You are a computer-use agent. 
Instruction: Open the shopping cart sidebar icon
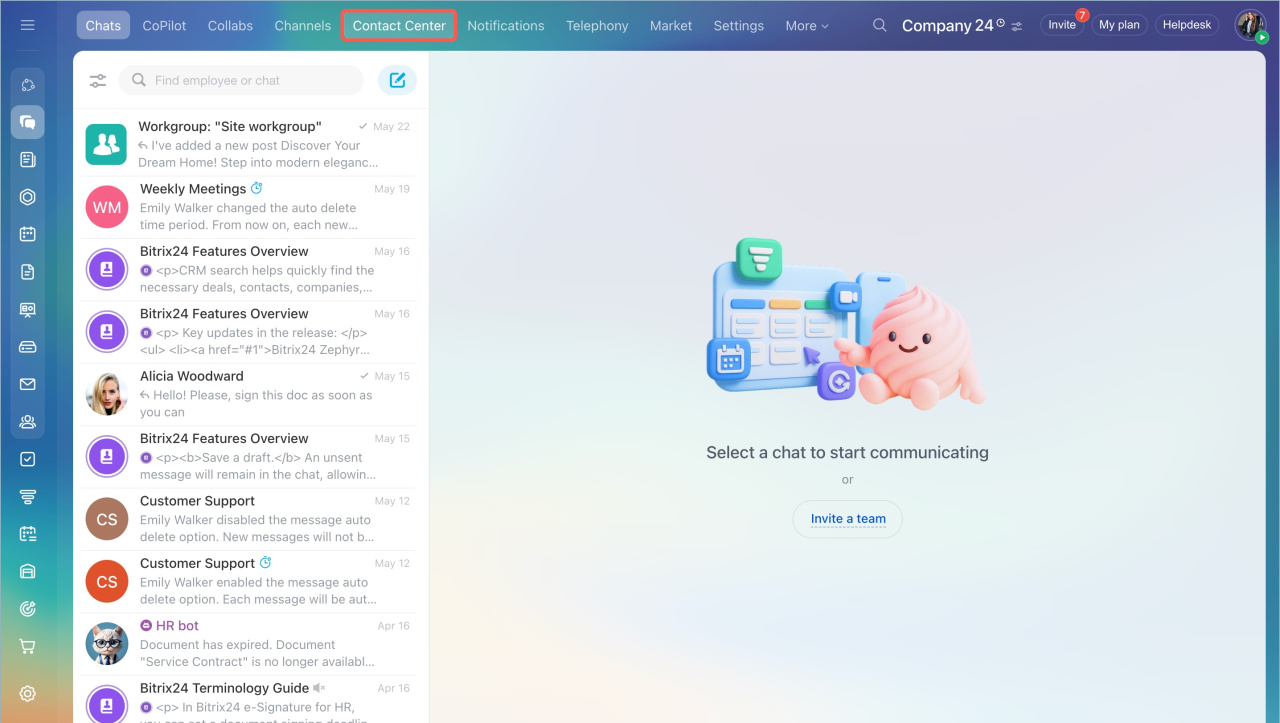28,647
